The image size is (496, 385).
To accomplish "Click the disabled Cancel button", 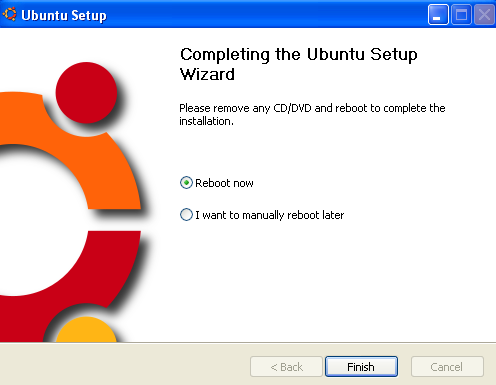I will pos(447,367).
